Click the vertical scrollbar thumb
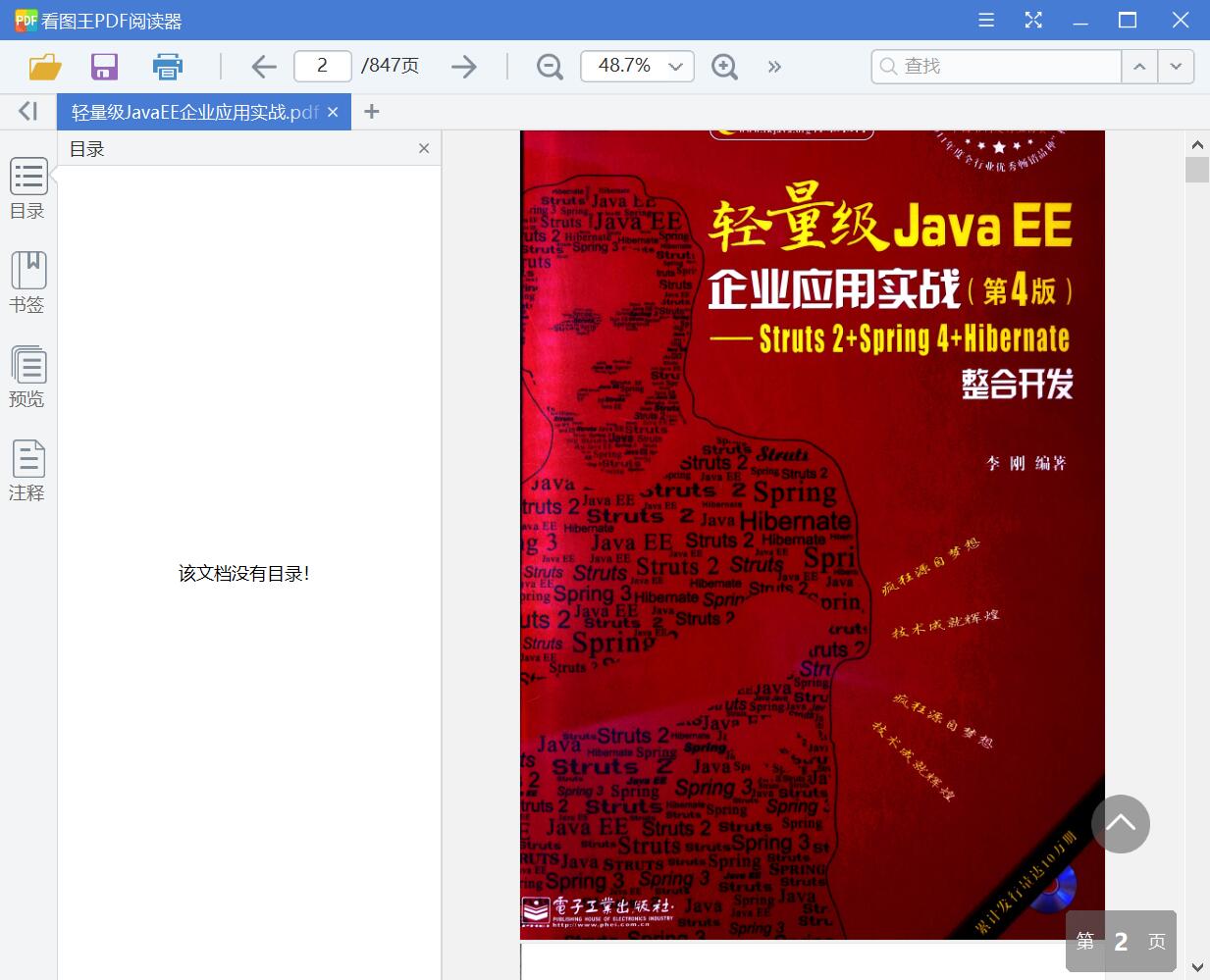This screenshot has width=1210, height=980. [x=1197, y=170]
